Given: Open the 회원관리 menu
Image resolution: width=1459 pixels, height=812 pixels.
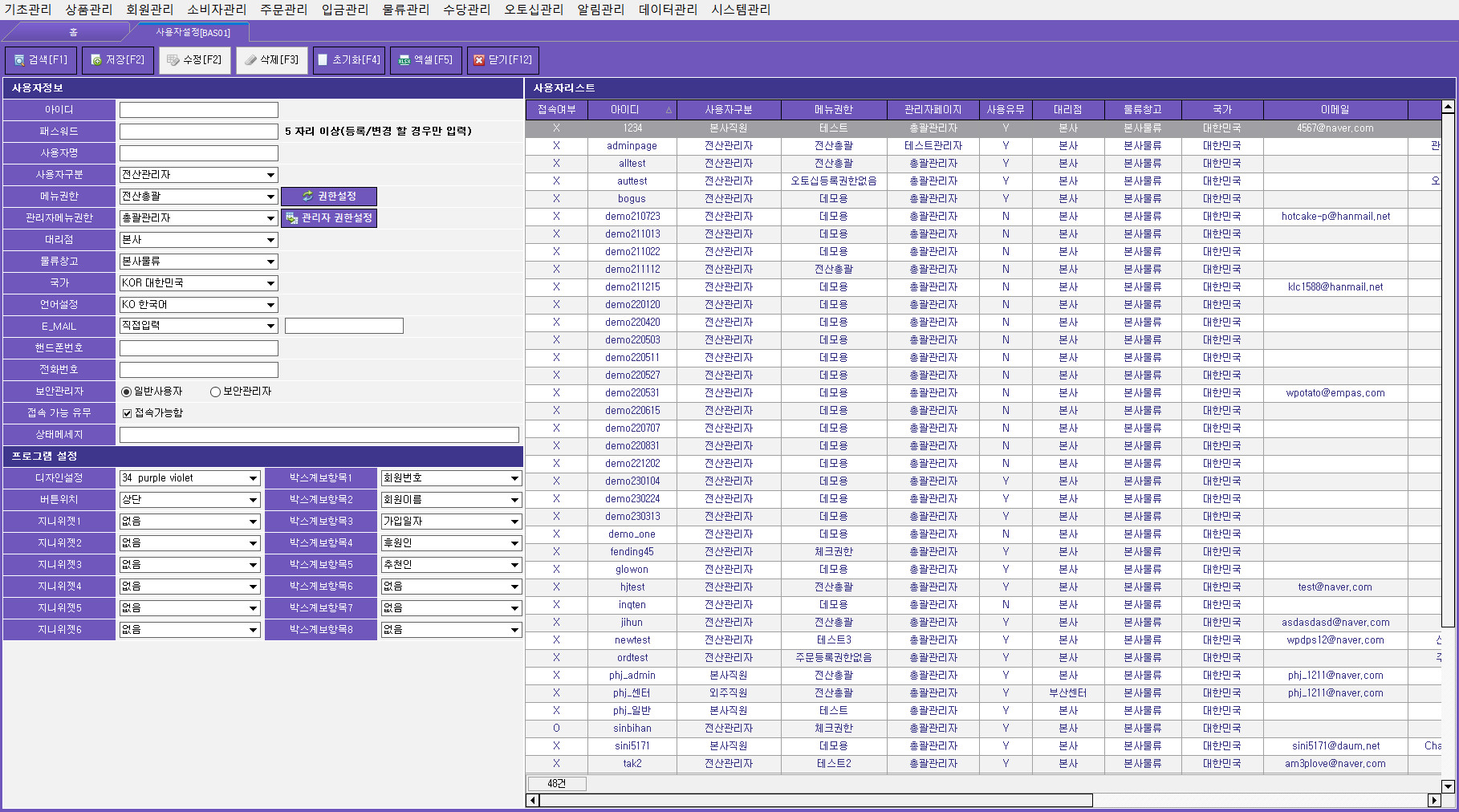Looking at the screenshot, I should click(150, 10).
